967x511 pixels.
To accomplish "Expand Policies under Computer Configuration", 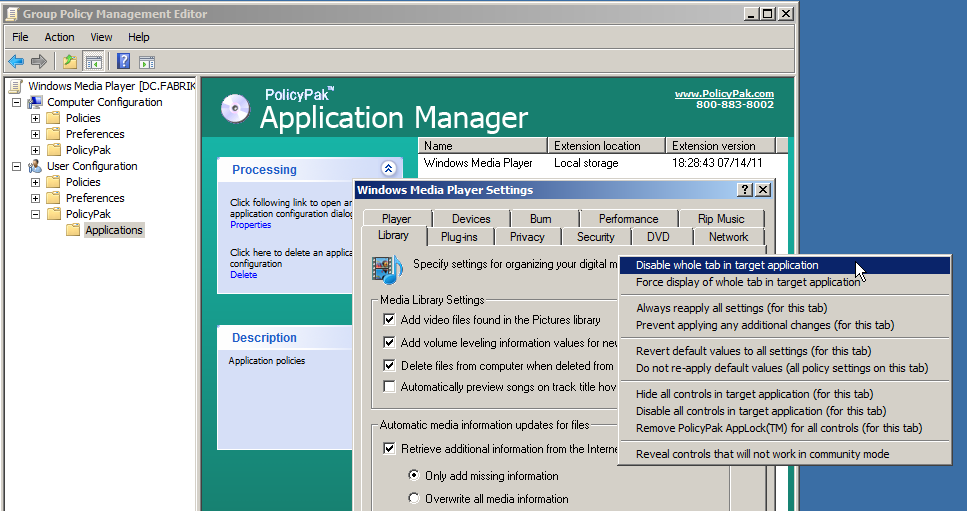I will coord(36,118).
